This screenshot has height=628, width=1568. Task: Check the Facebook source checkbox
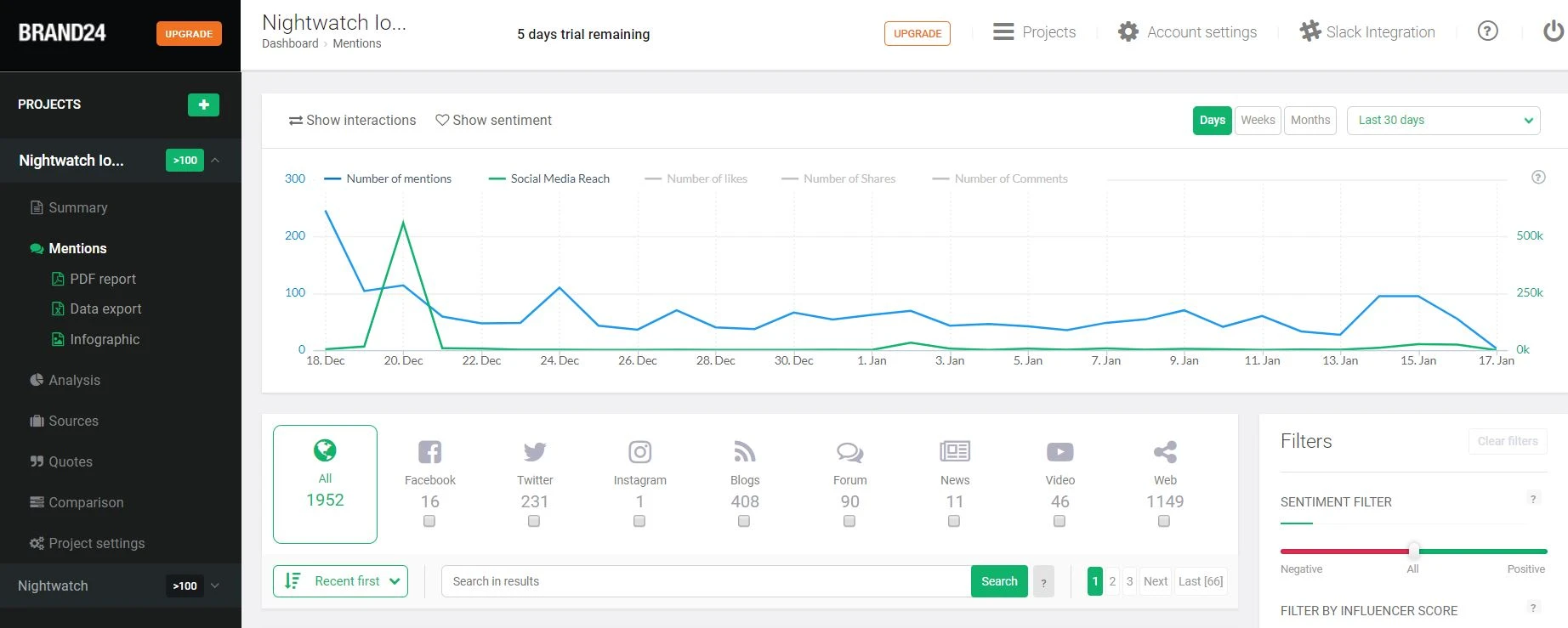[x=429, y=521]
